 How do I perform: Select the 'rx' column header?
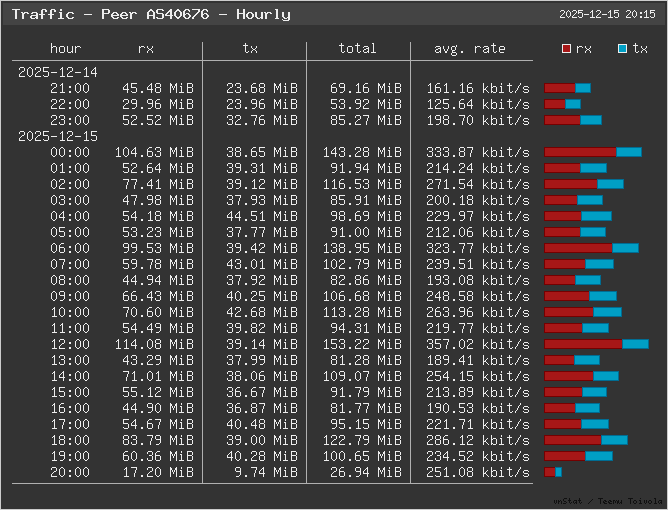click(146, 48)
